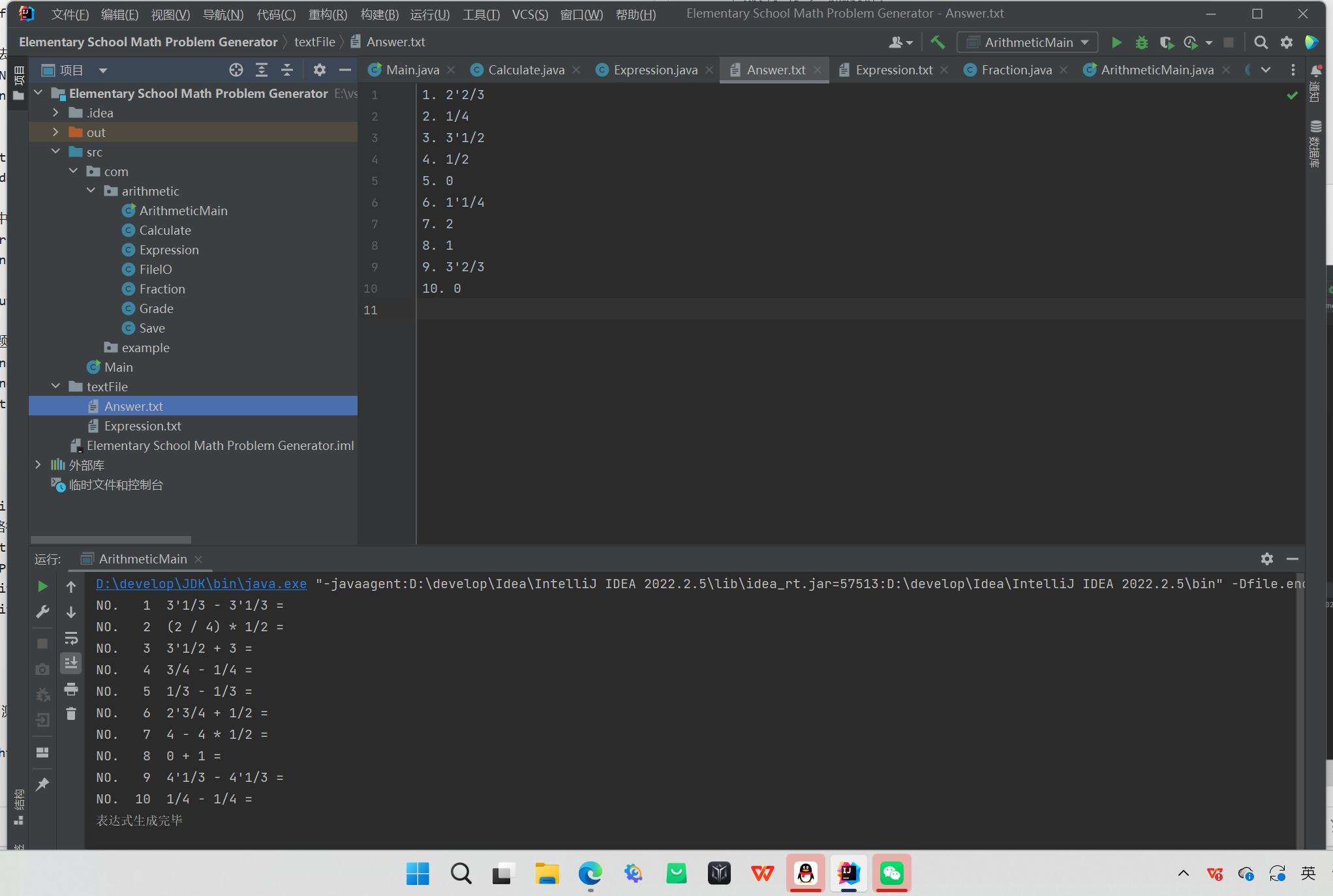Click the print icon in run console
The width and height of the screenshot is (1333, 896).
click(71, 689)
